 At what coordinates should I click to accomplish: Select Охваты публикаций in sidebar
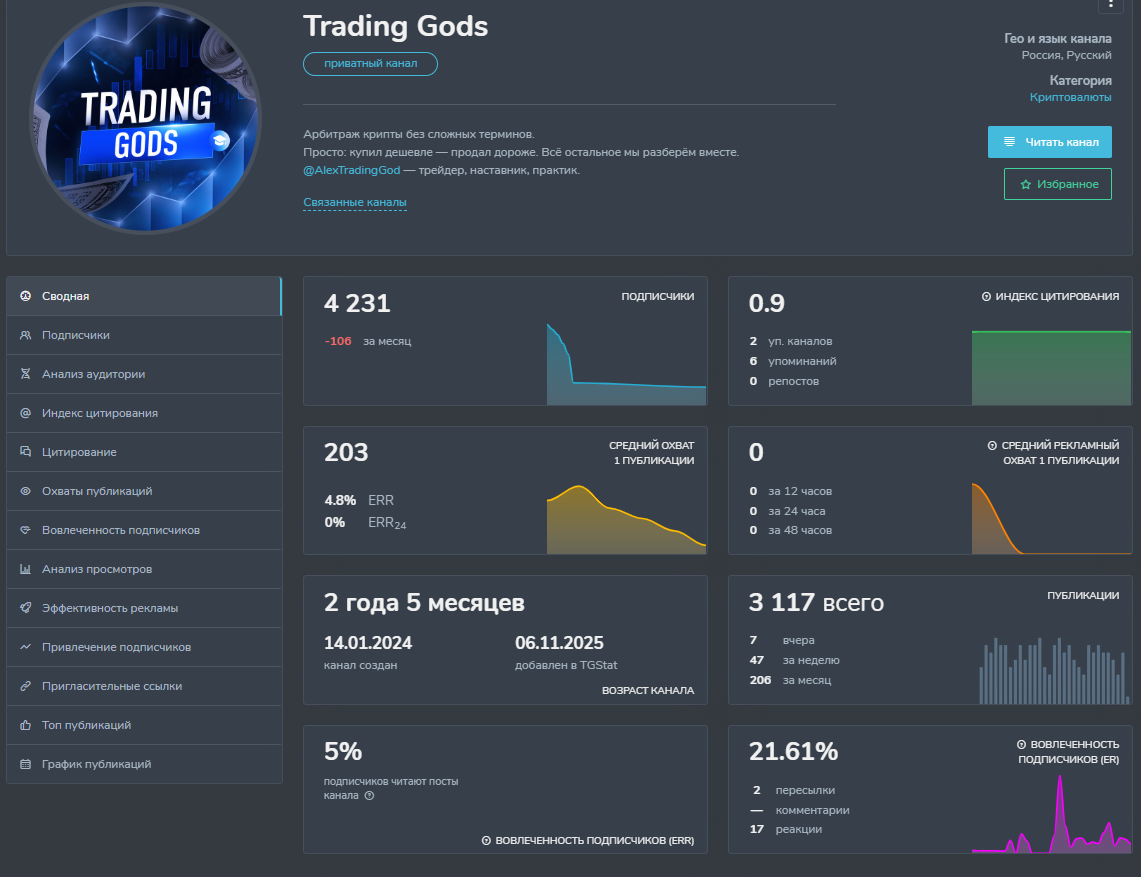144,491
